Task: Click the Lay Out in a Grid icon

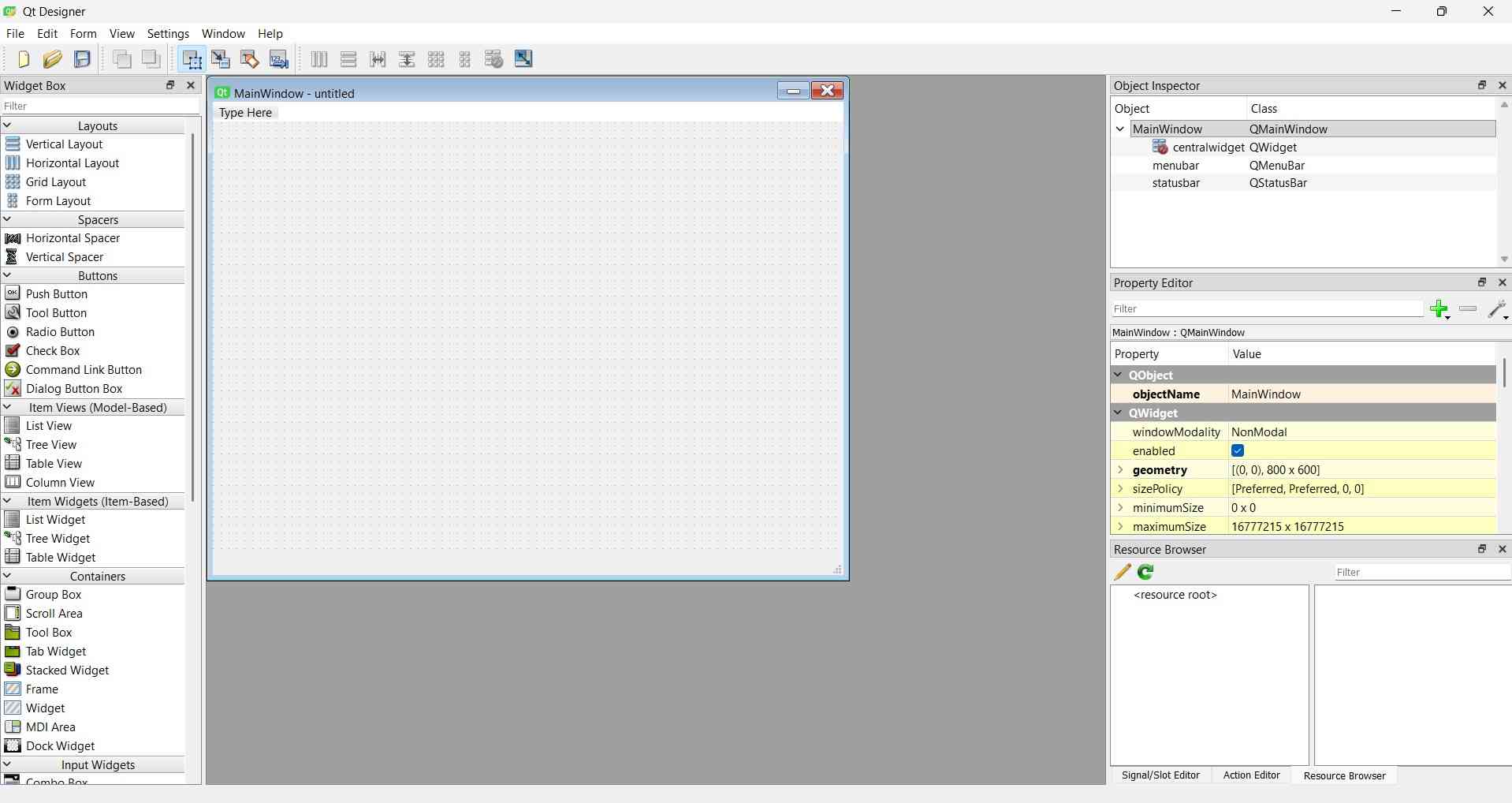Action: coord(436,59)
